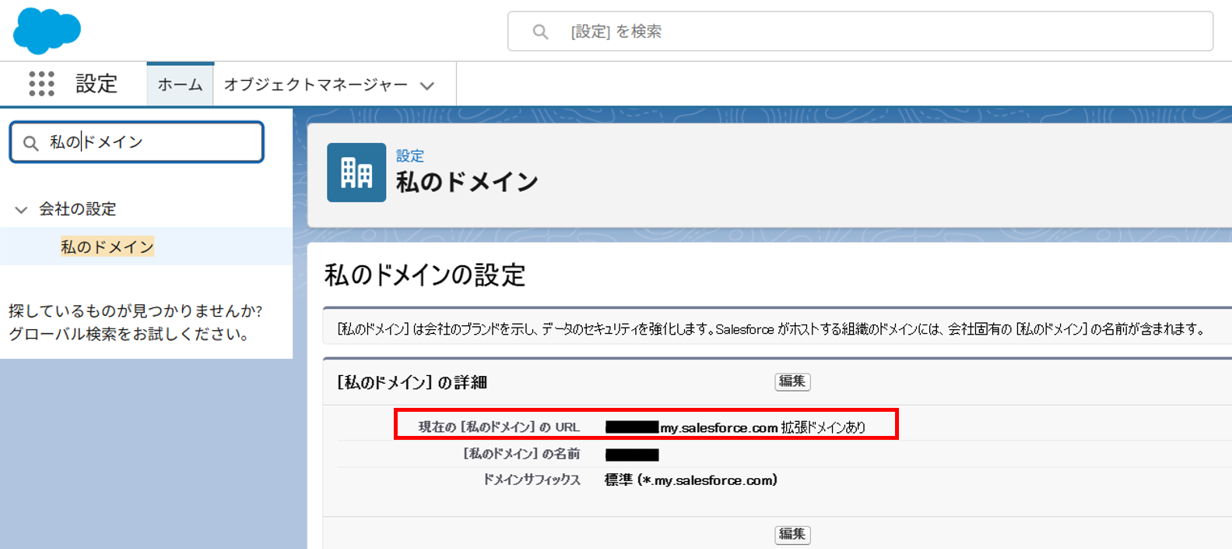1232x549 pixels.
Task: Open the オブジェクトマネージャー tab
Action: (x=316, y=85)
